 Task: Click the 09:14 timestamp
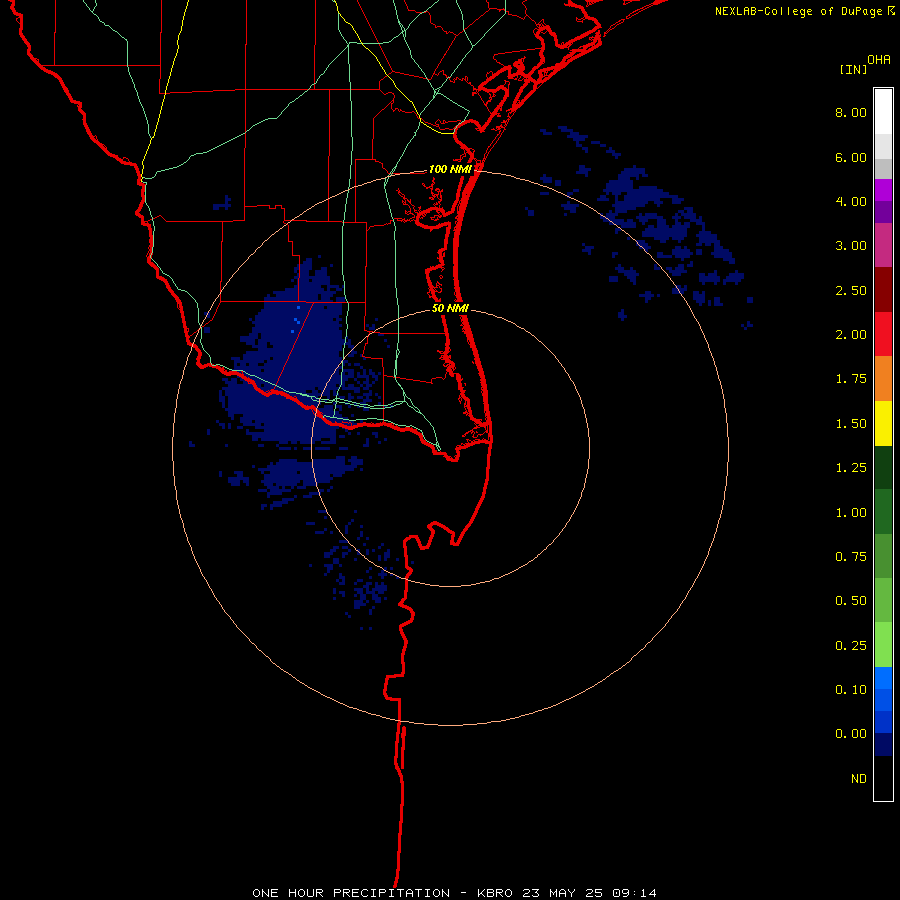click(x=634, y=893)
